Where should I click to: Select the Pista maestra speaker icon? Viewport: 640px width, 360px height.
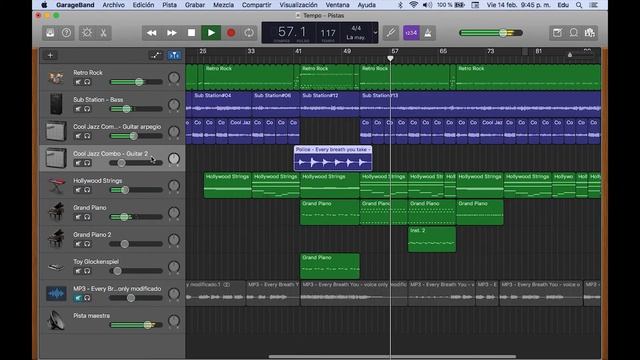click(56, 320)
